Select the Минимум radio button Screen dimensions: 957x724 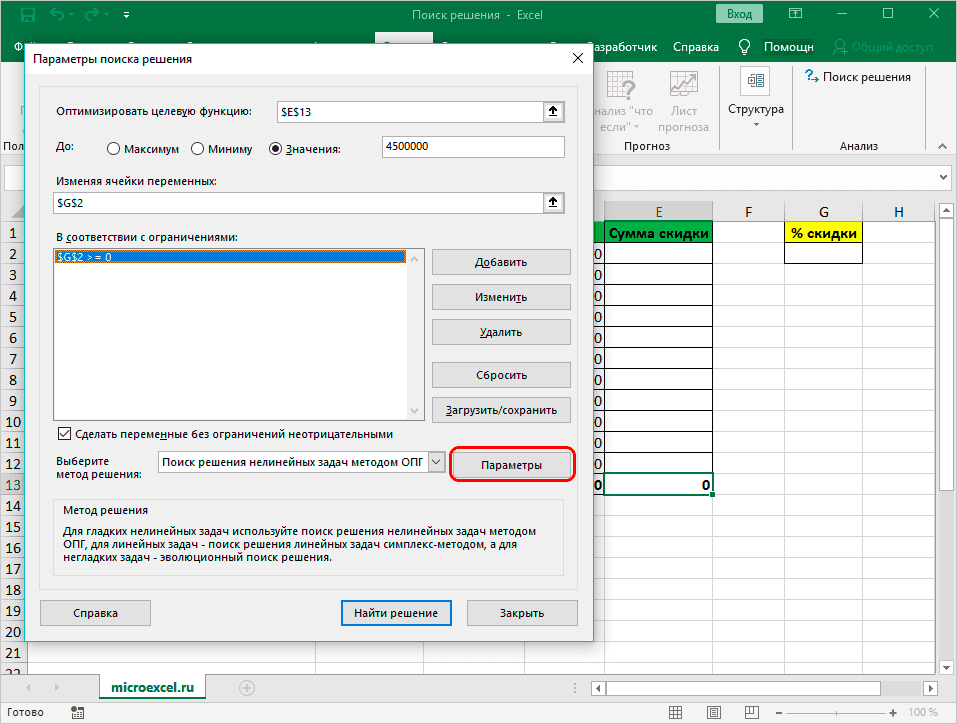coord(198,149)
